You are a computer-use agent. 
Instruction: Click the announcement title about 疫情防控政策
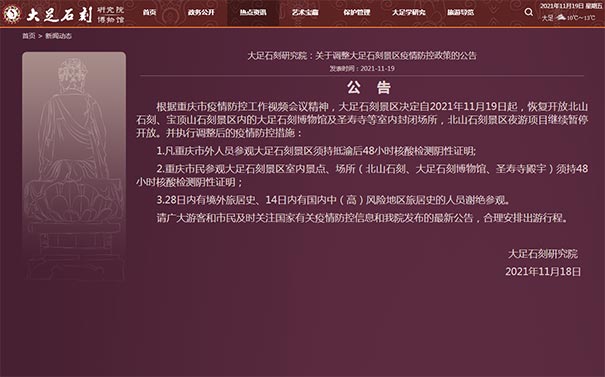(362, 56)
